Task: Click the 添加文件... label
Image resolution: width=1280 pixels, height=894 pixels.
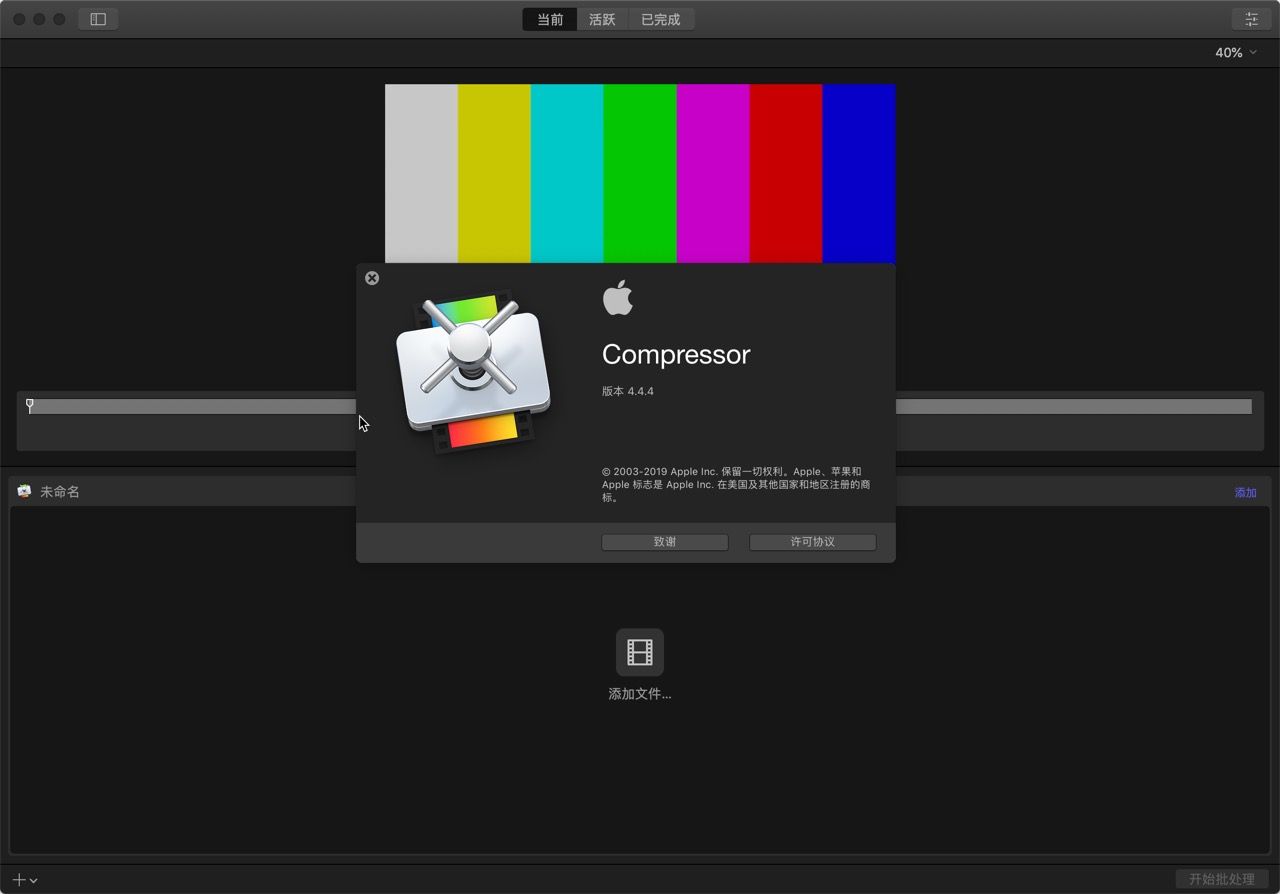Action: tap(640, 694)
